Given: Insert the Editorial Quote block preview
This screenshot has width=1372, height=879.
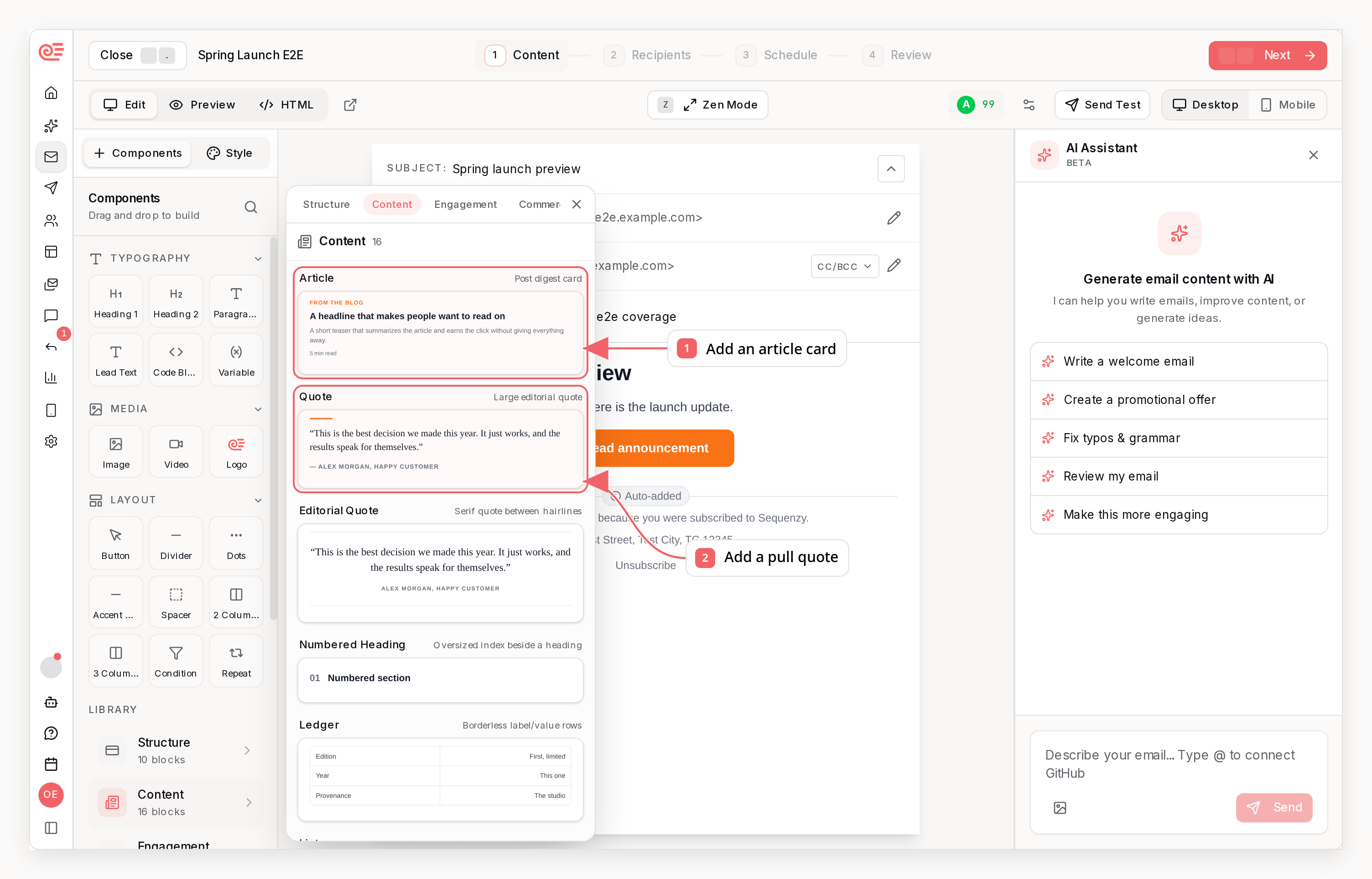Looking at the screenshot, I should (x=440, y=573).
